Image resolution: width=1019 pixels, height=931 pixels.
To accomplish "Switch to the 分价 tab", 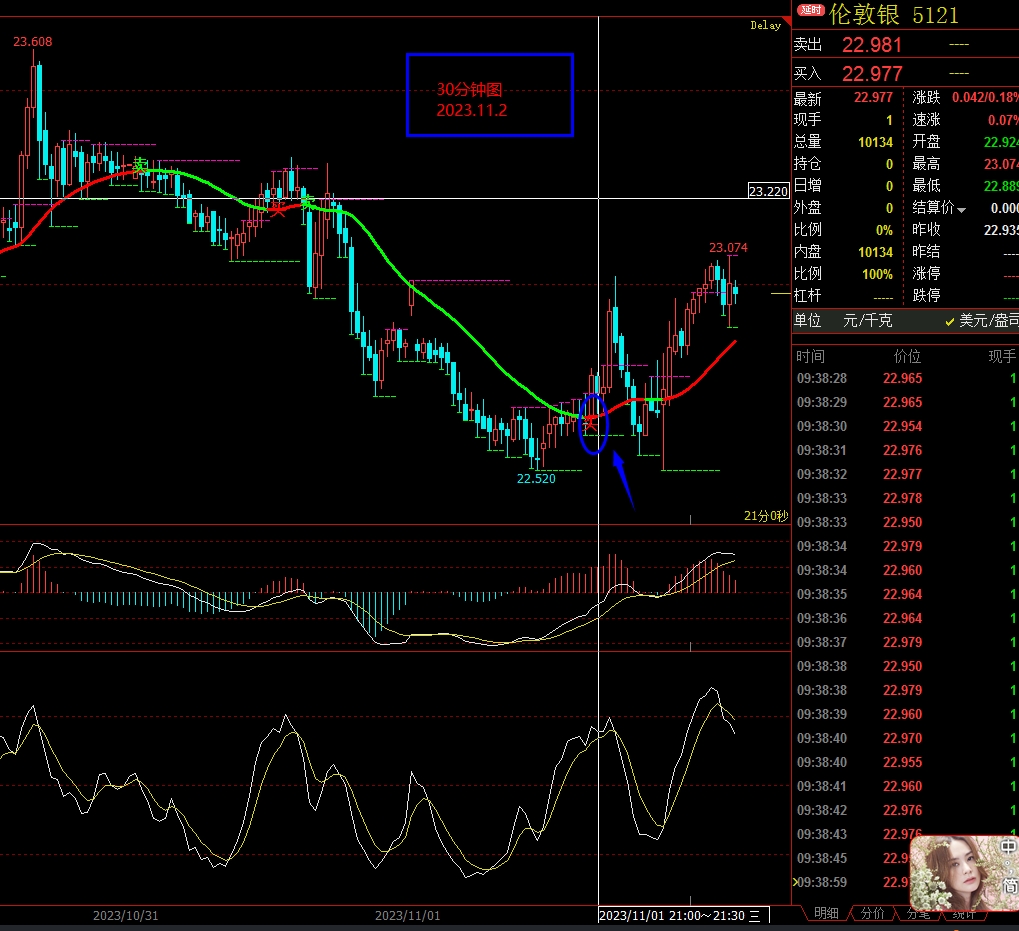I will click(872, 913).
